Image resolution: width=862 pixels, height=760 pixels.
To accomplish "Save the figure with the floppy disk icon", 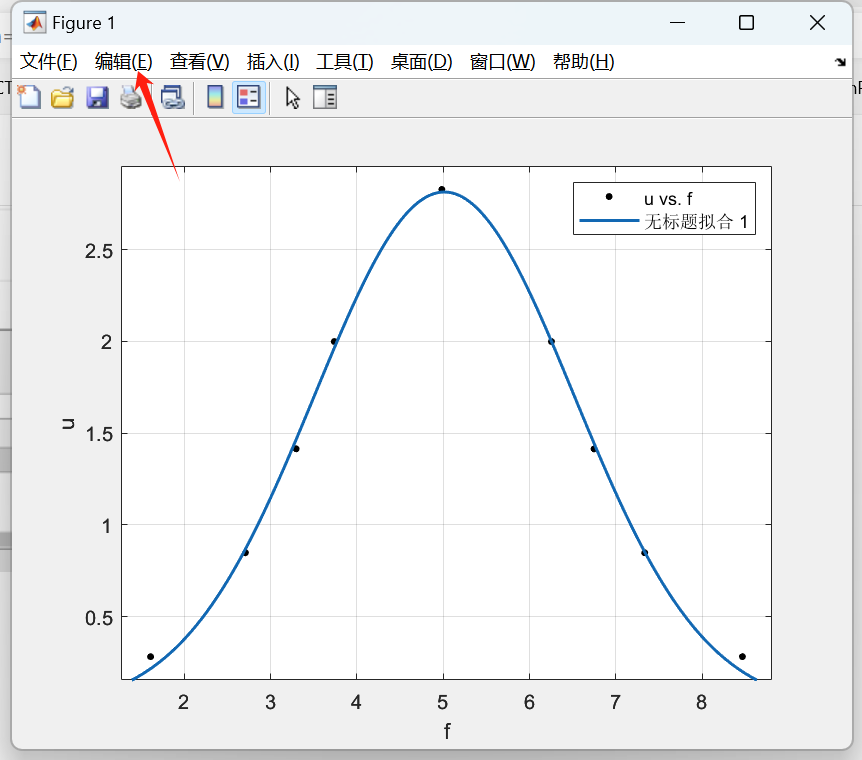I will click(97, 97).
